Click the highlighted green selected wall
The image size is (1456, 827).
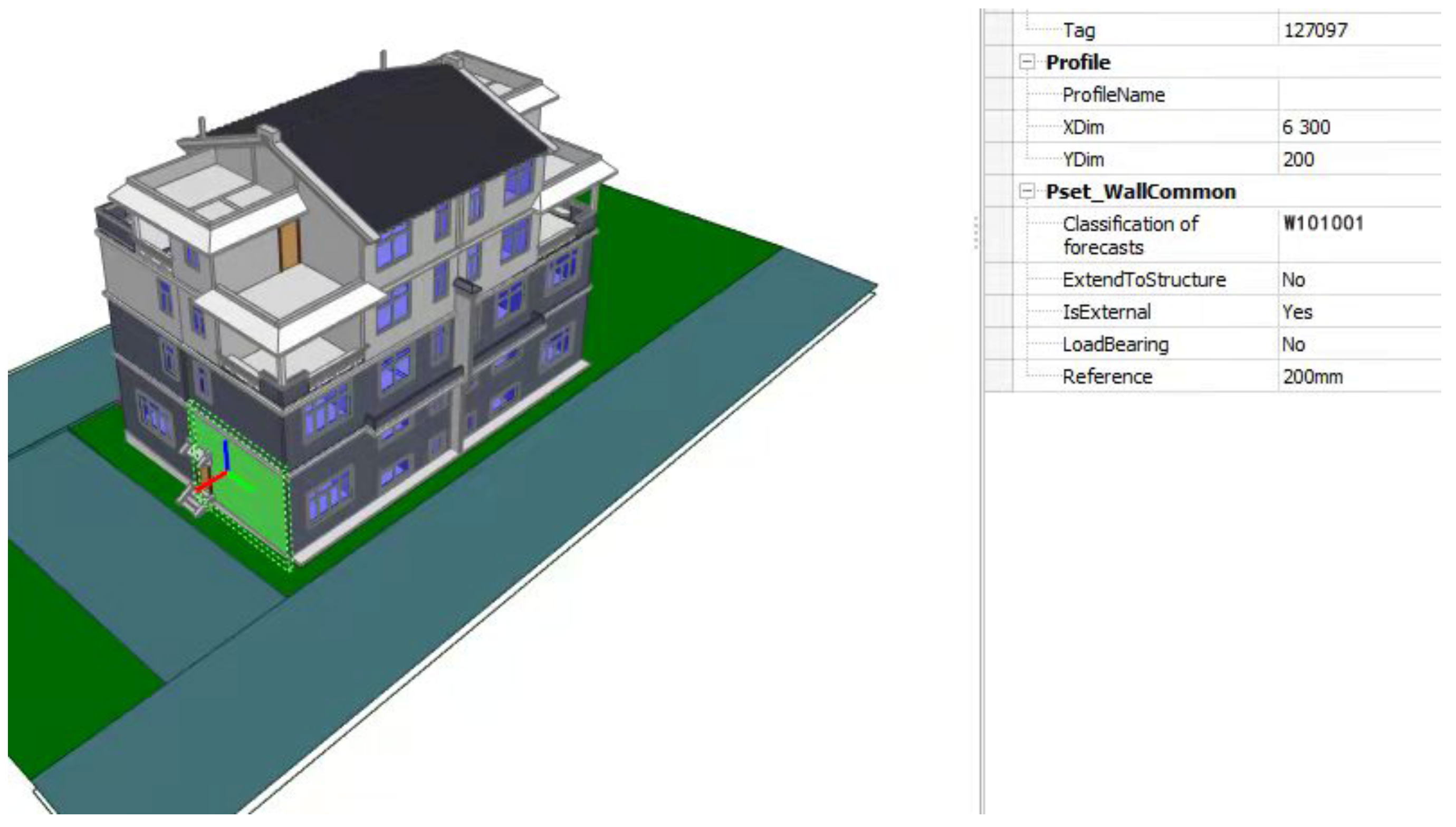(256, 500)
